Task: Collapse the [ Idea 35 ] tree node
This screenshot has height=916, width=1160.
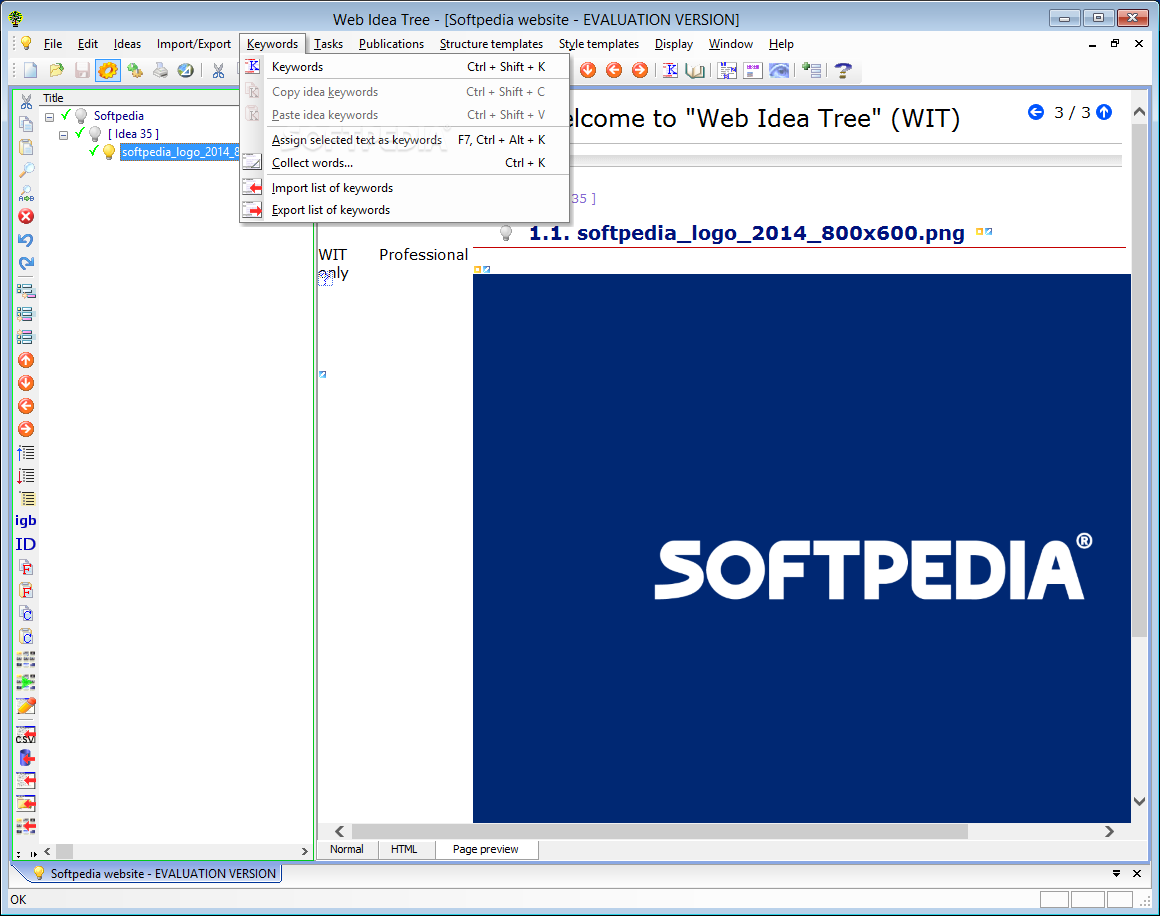Action: (64, 135)
